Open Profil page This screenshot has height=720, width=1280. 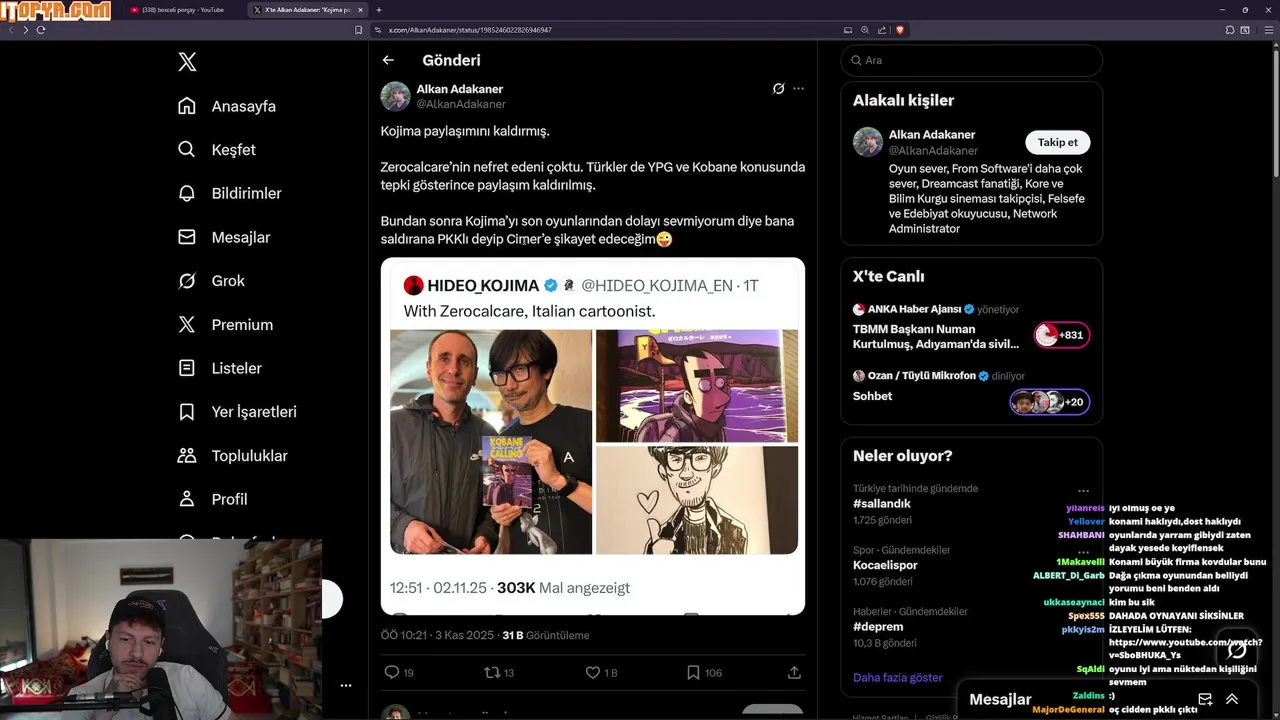coord(213,499)
